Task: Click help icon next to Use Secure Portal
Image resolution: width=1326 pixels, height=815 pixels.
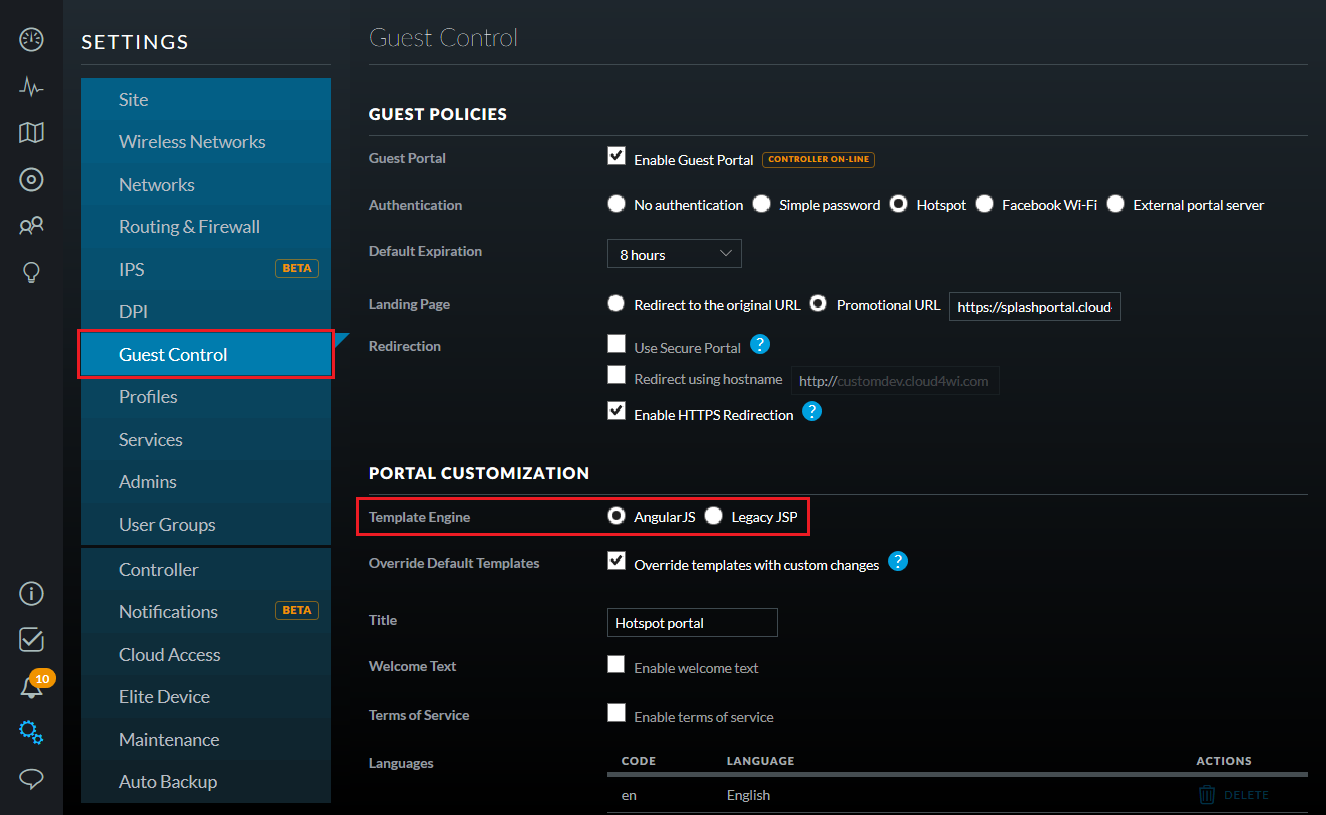Action: click(x=760, y=345)
